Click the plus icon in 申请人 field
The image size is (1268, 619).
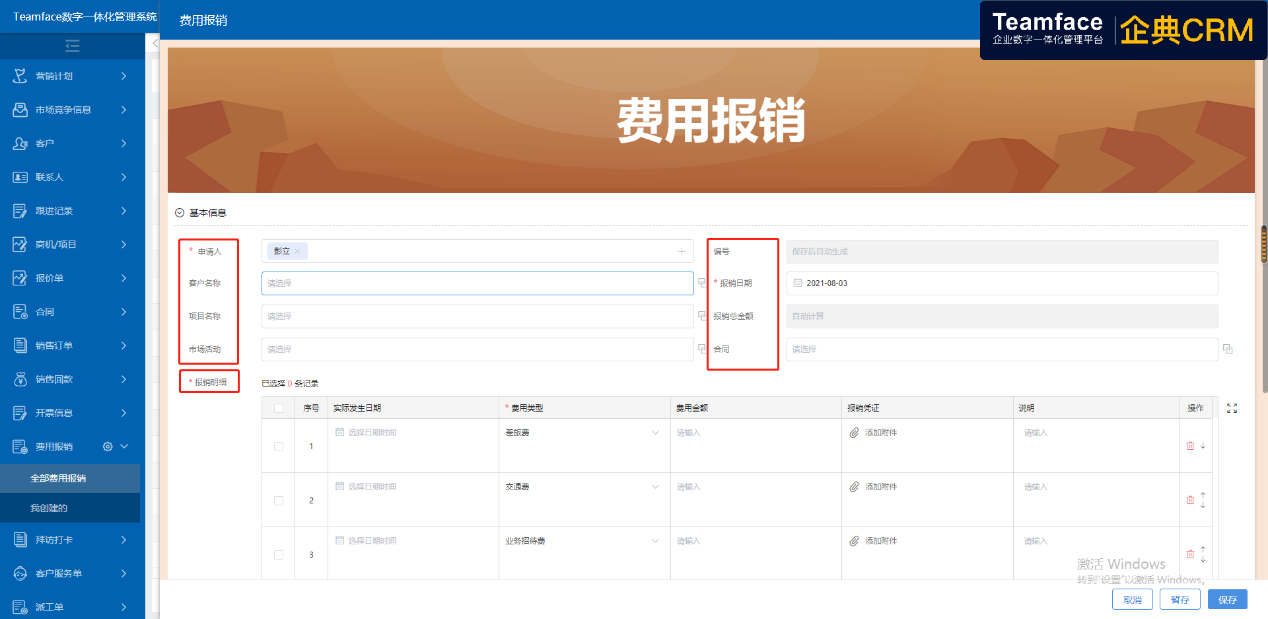click(x=681, y=251)
